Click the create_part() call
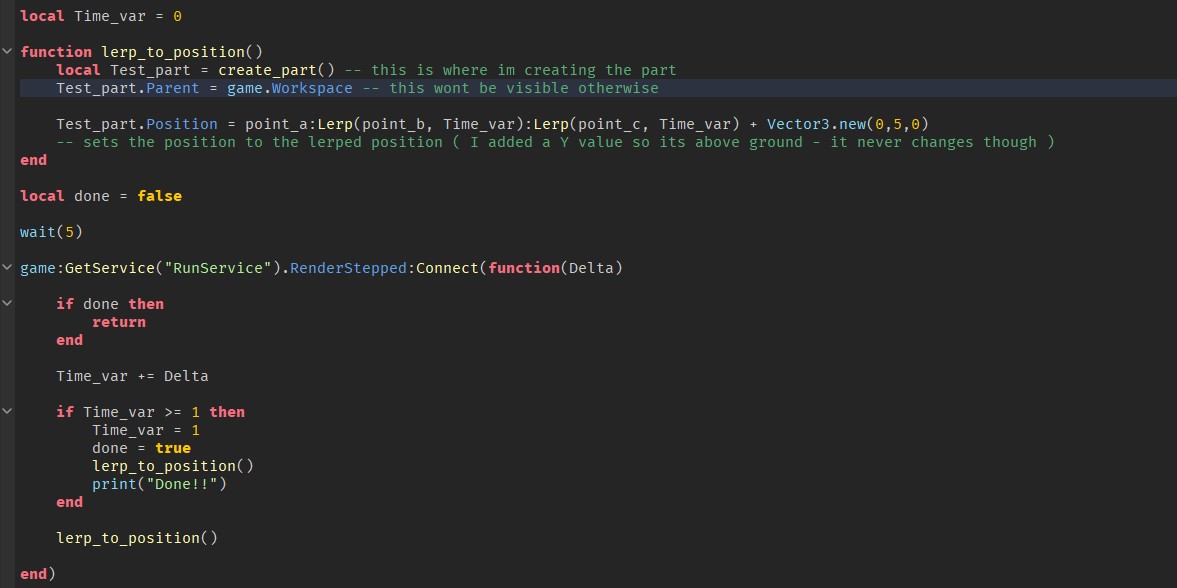1177x588 pixels. coord(276,70)
